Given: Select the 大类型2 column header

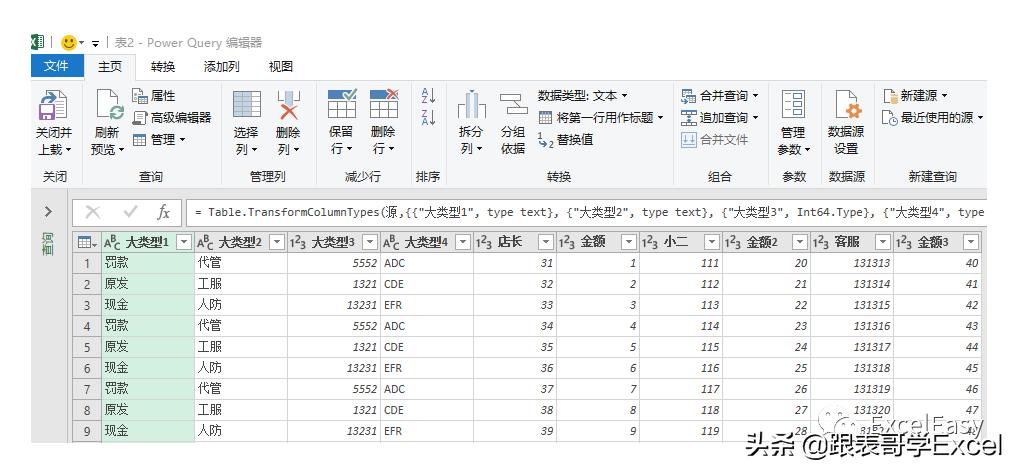Looking at the screenshot, I should pos(240,242).
